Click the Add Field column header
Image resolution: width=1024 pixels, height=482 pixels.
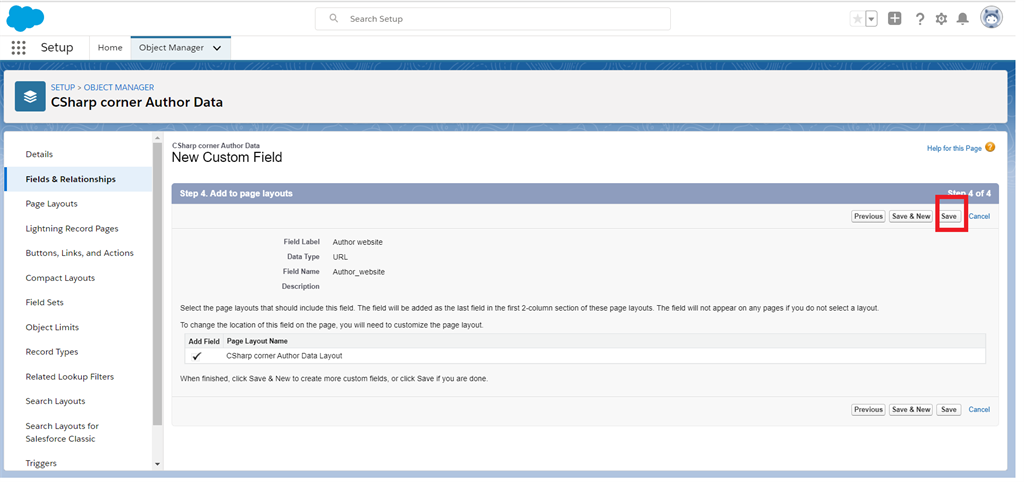coord(204,341)
